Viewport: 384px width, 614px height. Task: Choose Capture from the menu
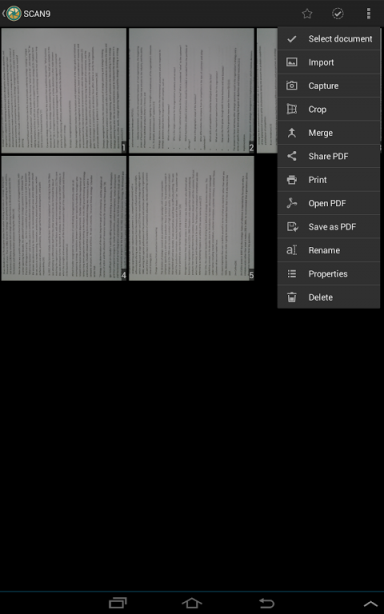point(329,86)
